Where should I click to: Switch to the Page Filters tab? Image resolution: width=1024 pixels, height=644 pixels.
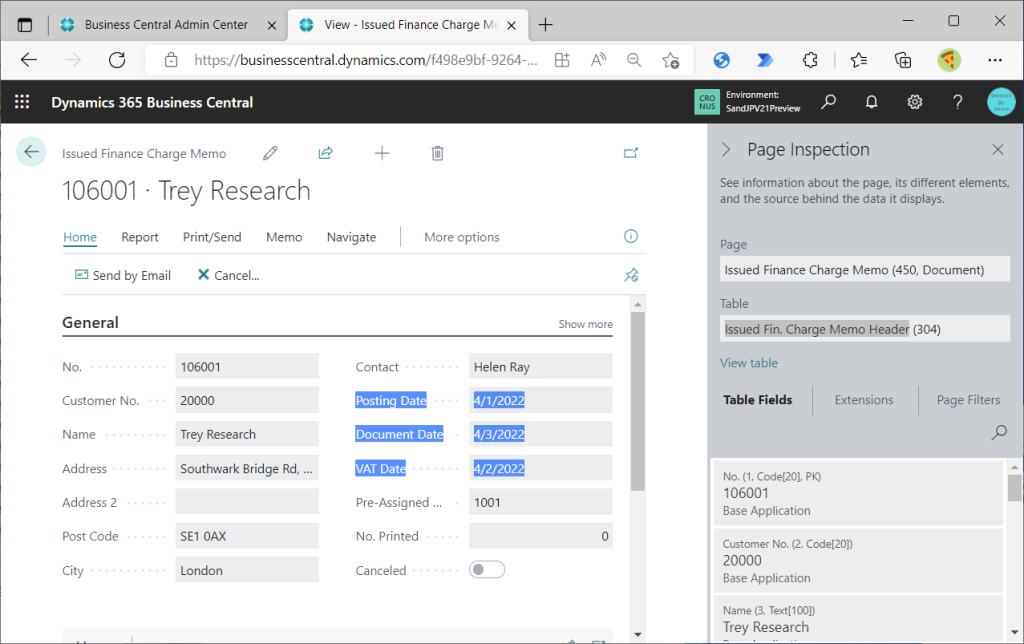click(968, 400)
